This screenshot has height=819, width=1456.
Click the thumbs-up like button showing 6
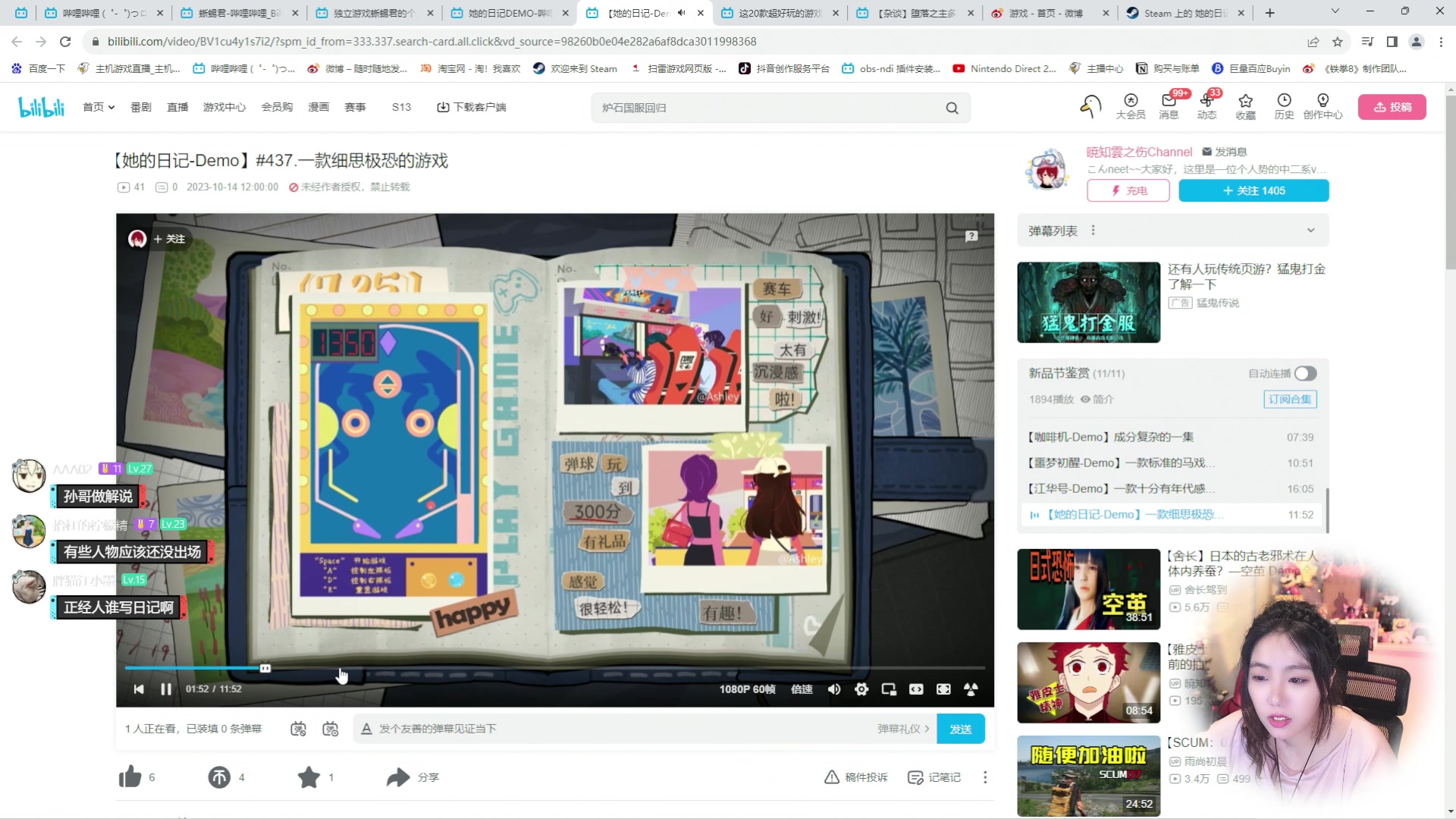(130, 777)
